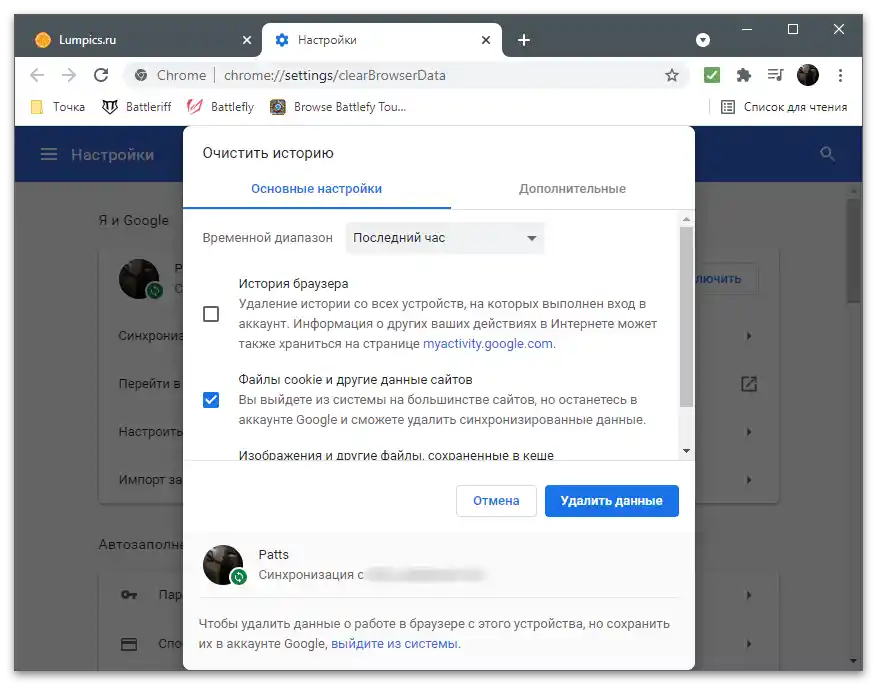The image size is (877, 685).
Task: Click the dialog scrollbar thumb
Action: pyautogui.click(x=686, y=316)
